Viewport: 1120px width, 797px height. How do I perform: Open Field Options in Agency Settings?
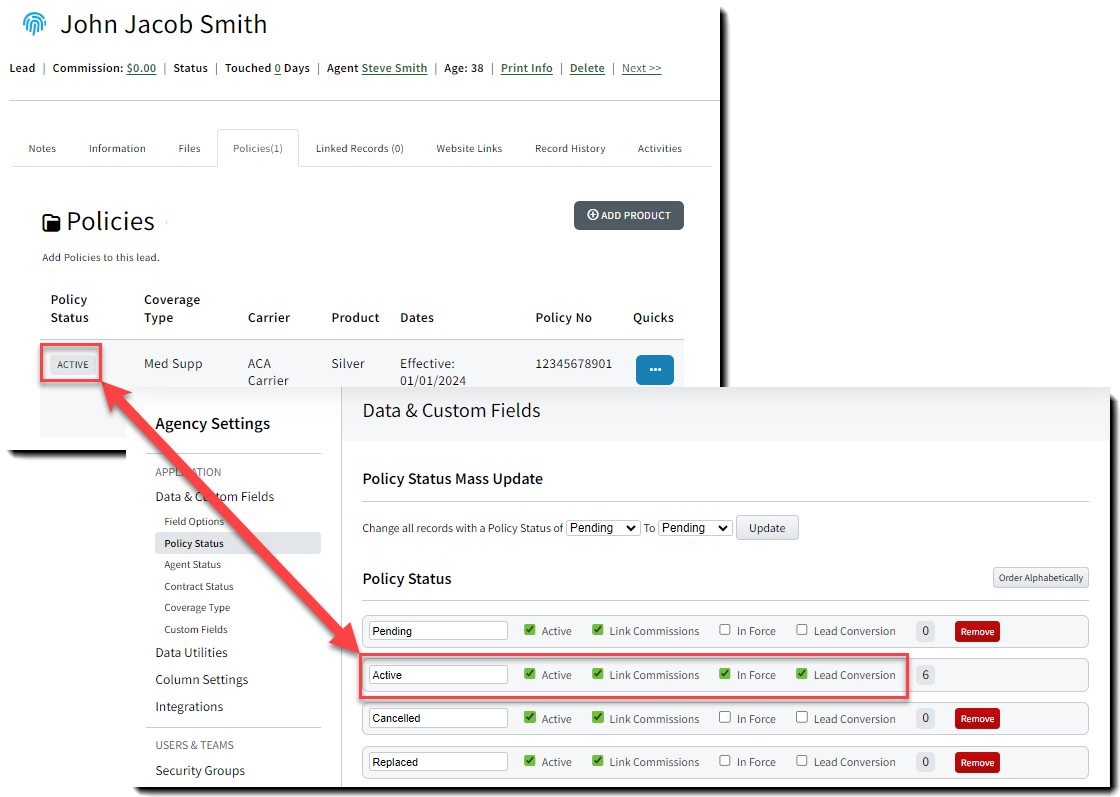click(194, 521)
